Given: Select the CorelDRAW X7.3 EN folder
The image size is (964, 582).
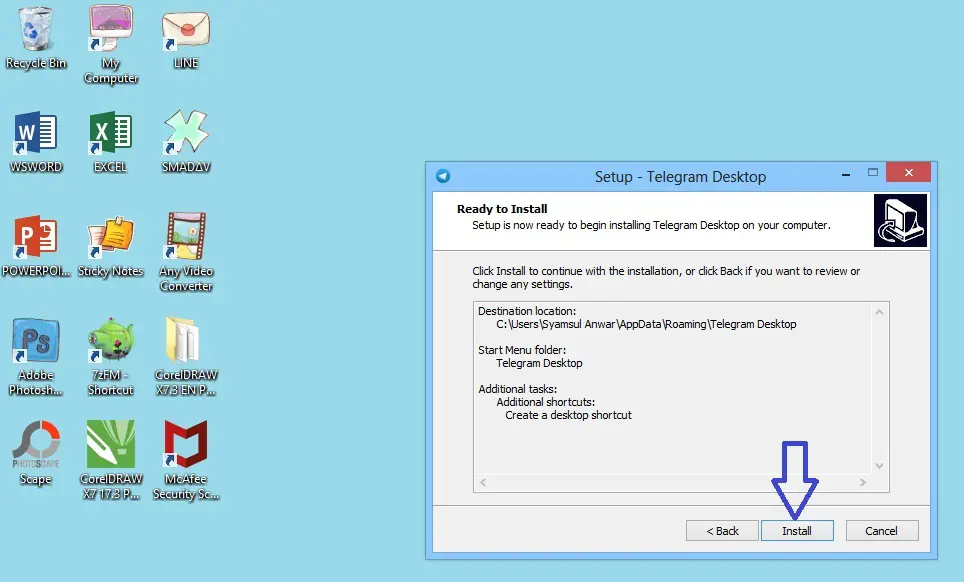Looking at the screenshot, I should point(186,356).
